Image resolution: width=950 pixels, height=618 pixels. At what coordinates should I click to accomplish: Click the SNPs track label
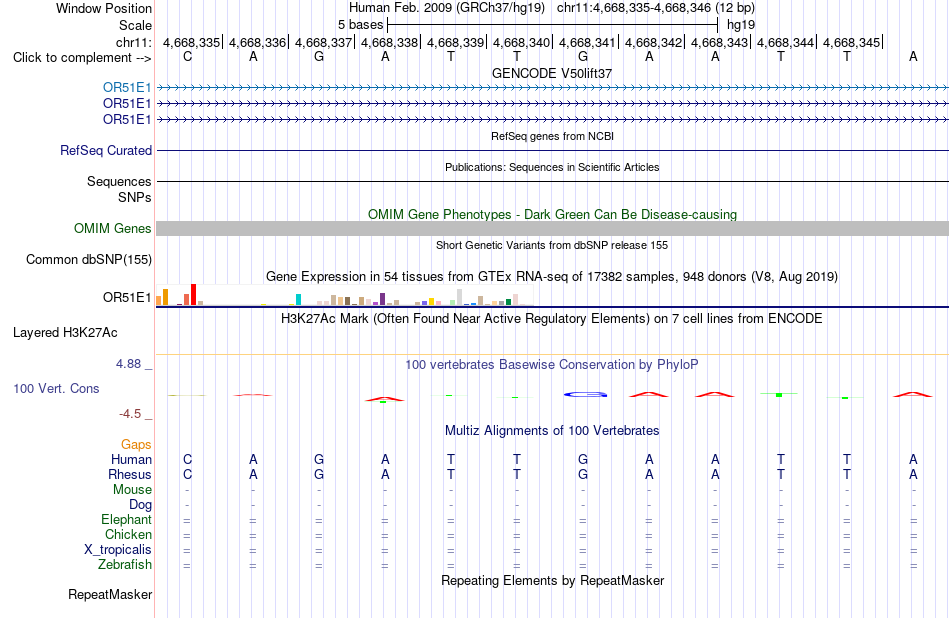(x=135, y=197)
